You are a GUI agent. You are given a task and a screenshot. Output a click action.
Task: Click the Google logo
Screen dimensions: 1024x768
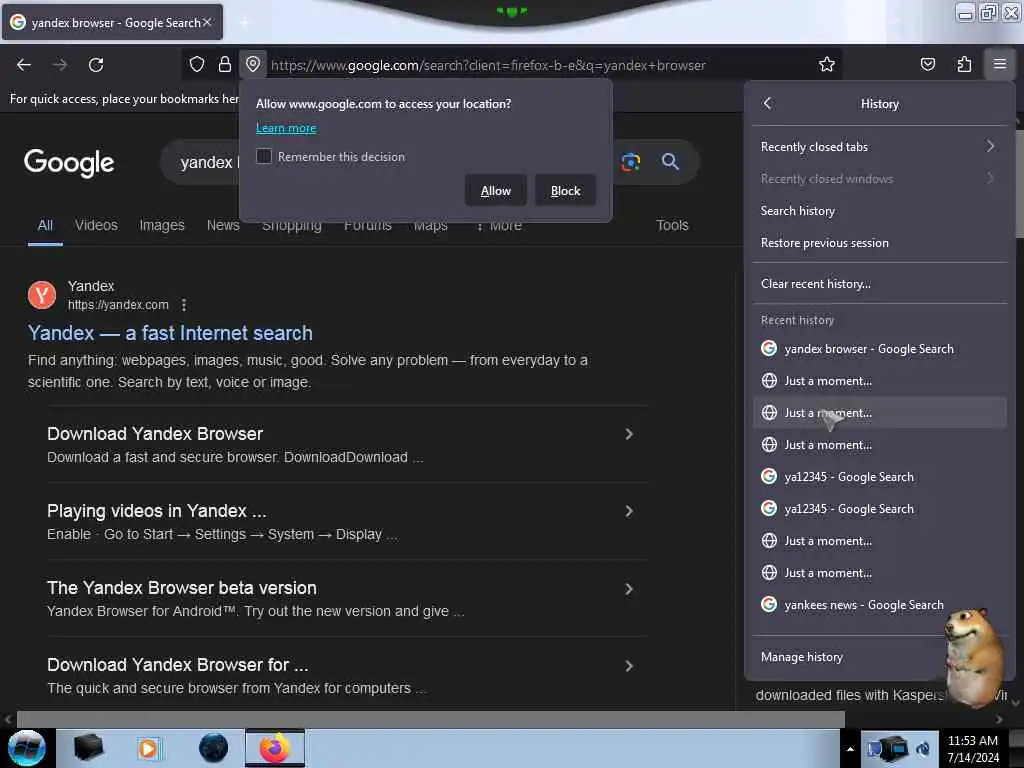(69, 163)
